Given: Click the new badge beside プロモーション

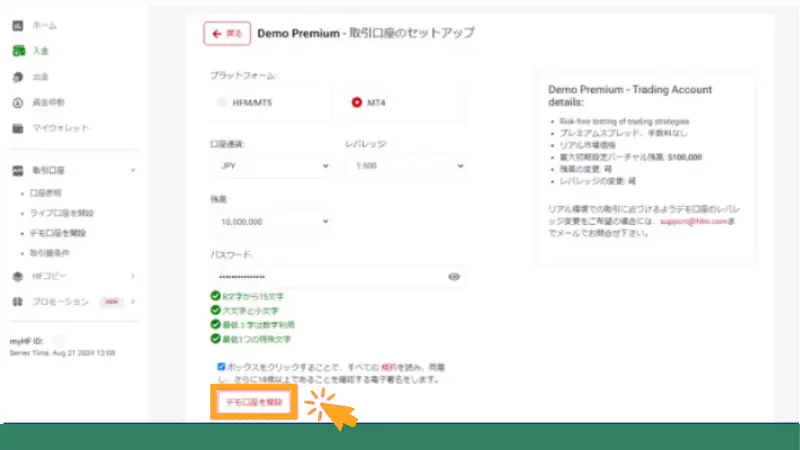Looking at the screenshot, I should pyautogui.click(x=111, y=302).
